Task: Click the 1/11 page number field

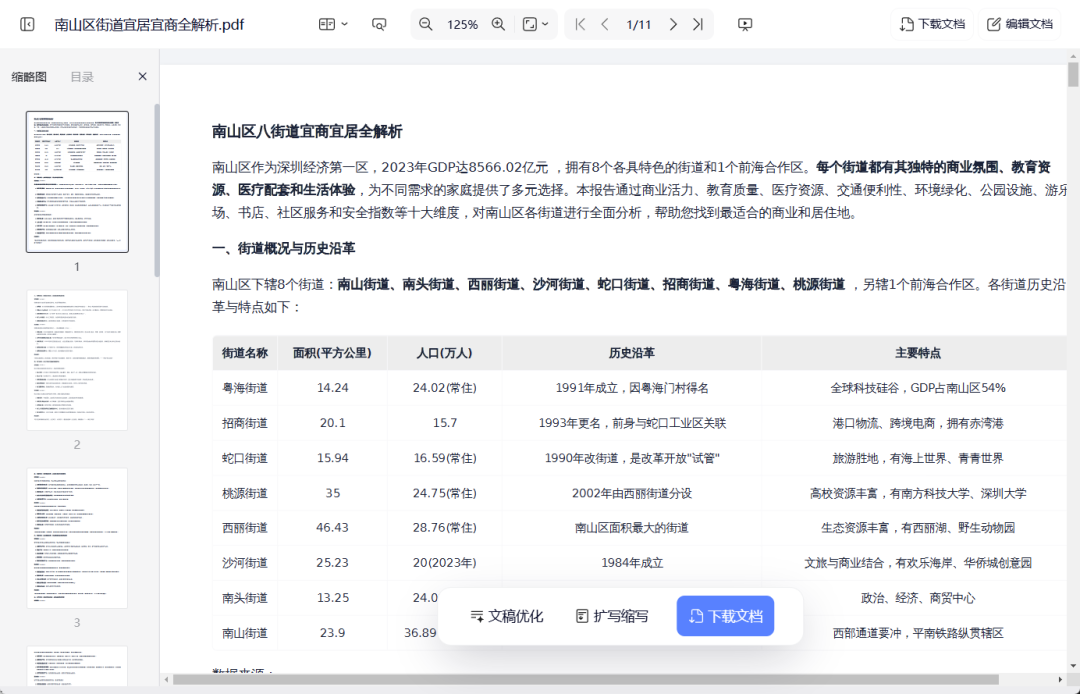Action: click(x=638, y=24)
